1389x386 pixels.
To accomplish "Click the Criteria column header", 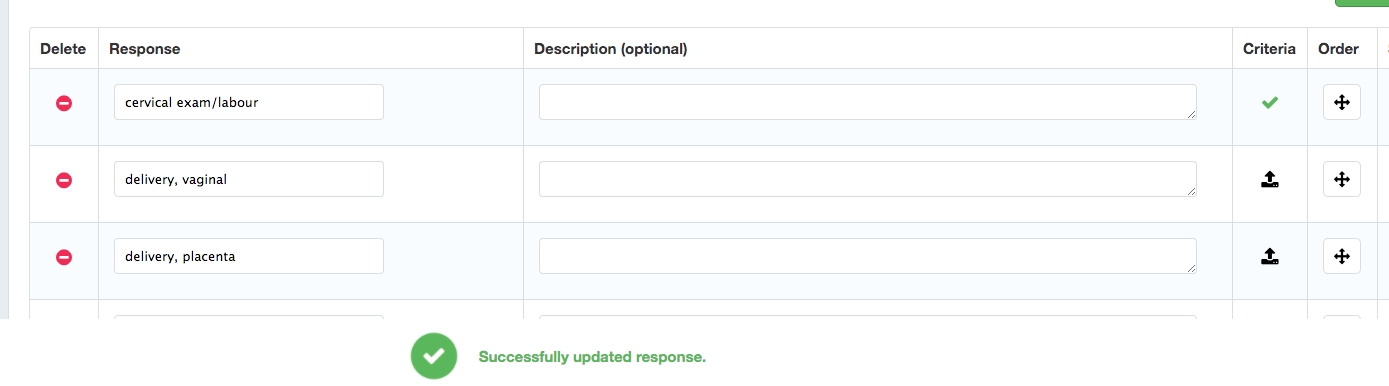I will pos(1270,49).
